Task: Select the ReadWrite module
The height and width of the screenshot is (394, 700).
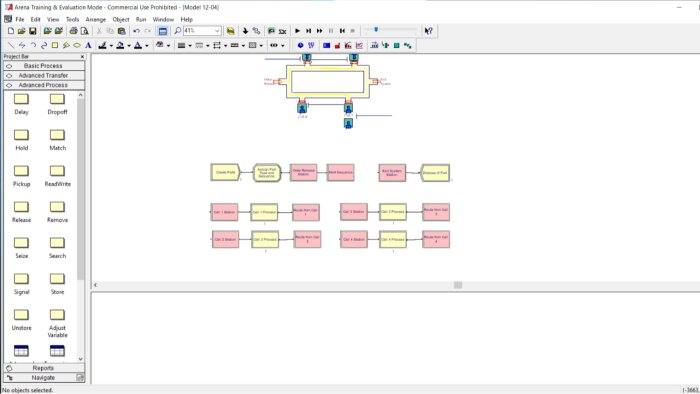Action: click(x=57, y=176)
